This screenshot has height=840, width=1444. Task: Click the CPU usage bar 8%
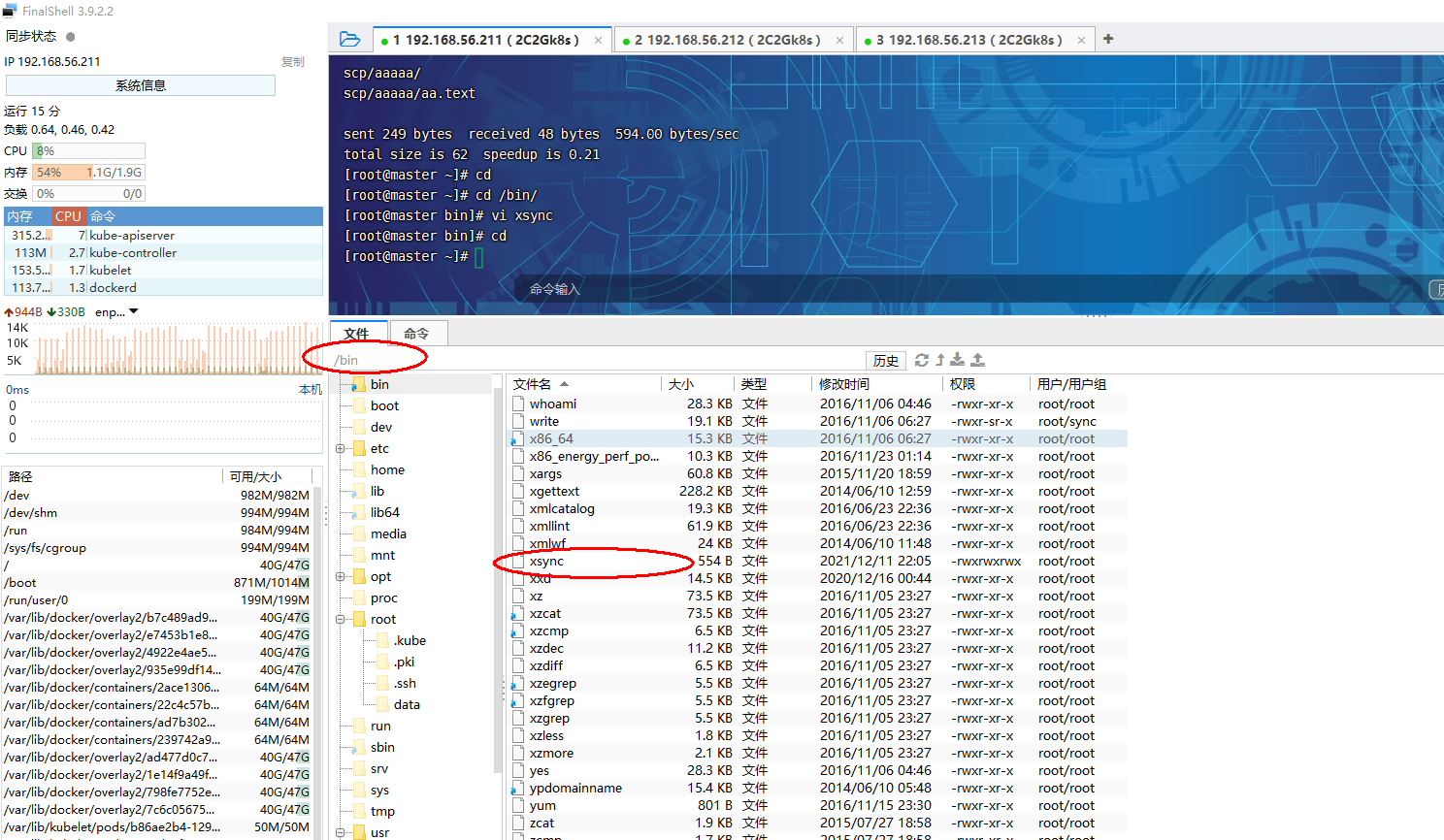89,150
